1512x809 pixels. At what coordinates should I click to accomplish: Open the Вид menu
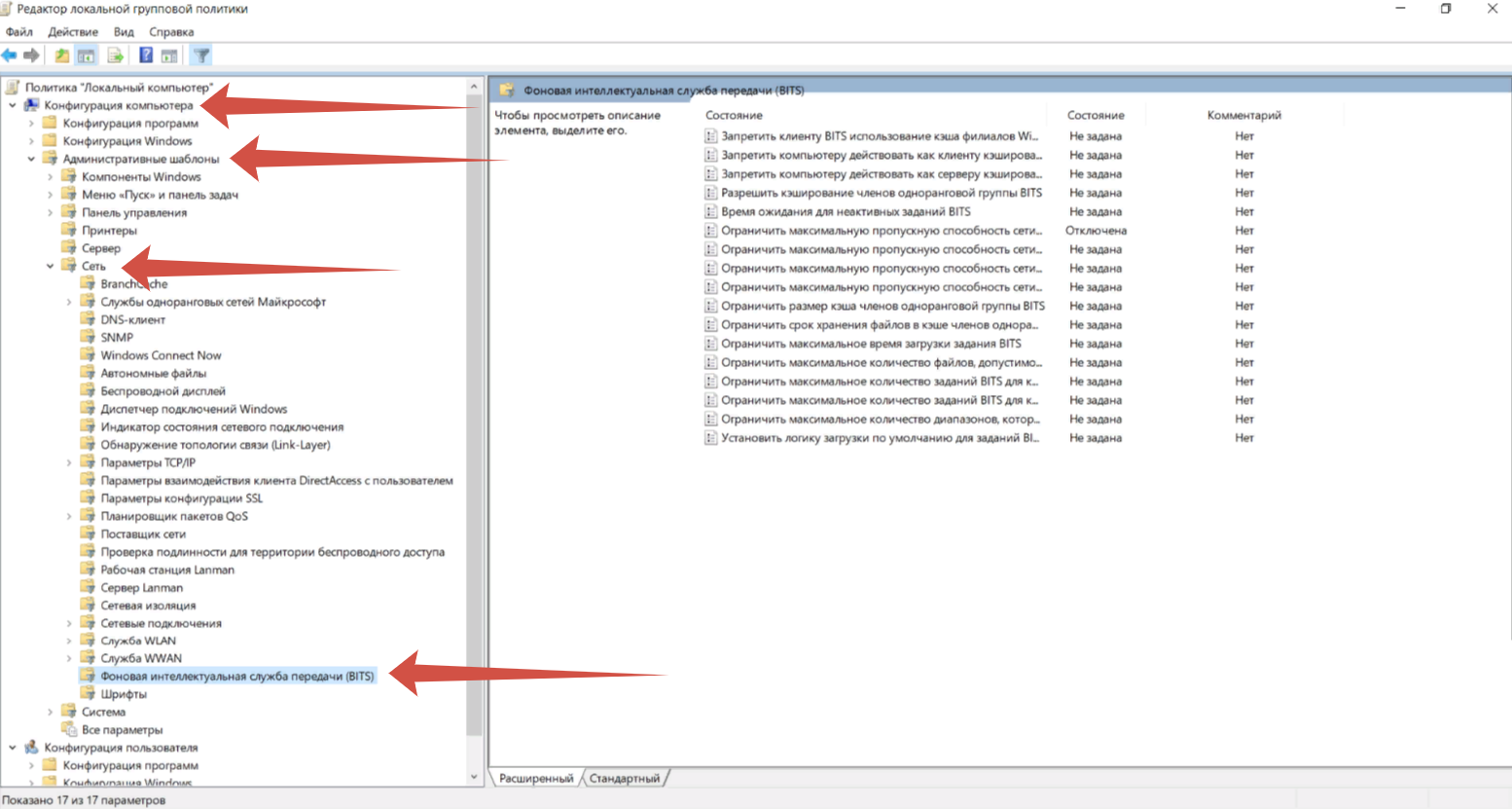click(x=124, y=32)
